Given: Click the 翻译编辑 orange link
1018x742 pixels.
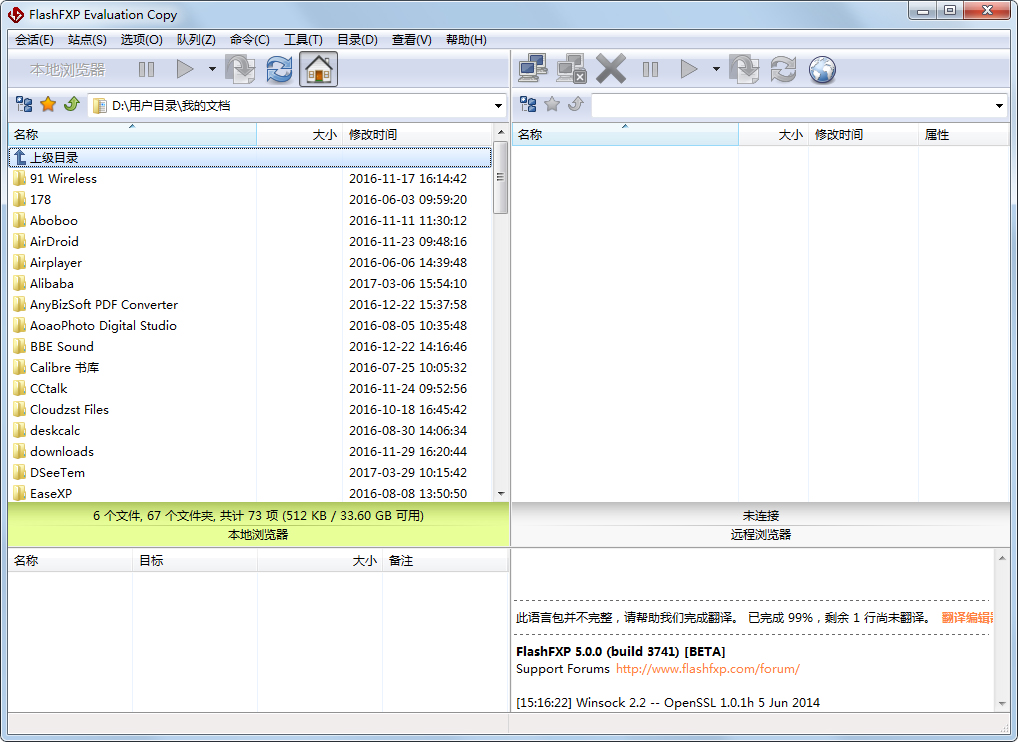Looking at the screenshot, I should 967,617.
